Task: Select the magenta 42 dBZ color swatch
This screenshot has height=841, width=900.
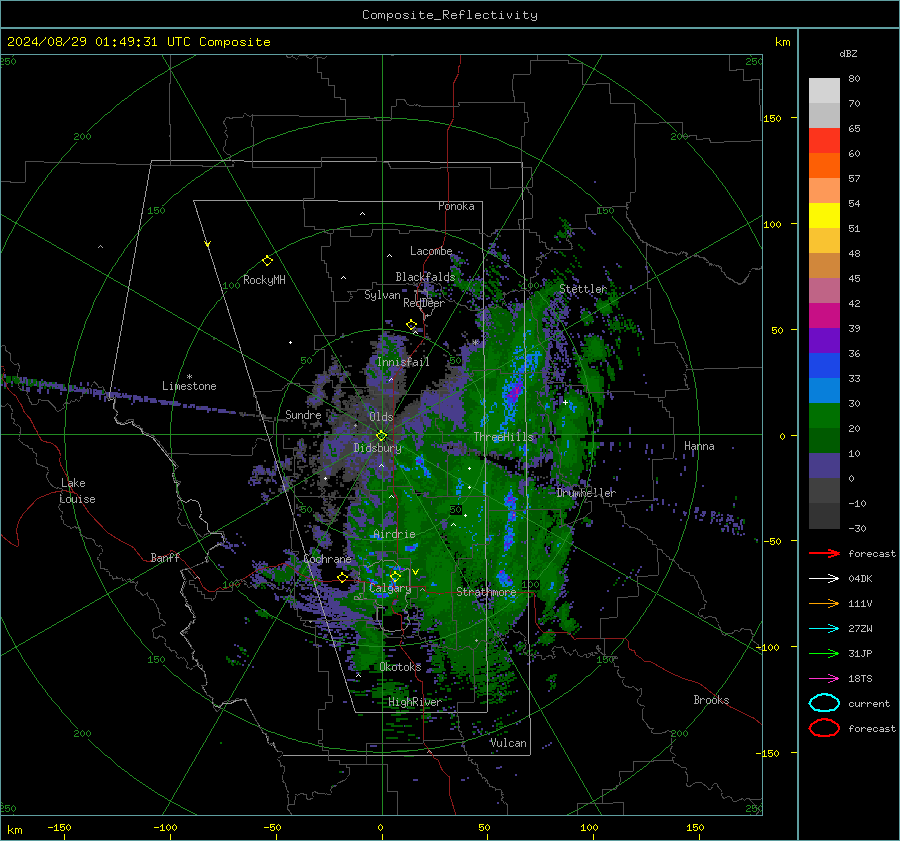Action: 824,315
